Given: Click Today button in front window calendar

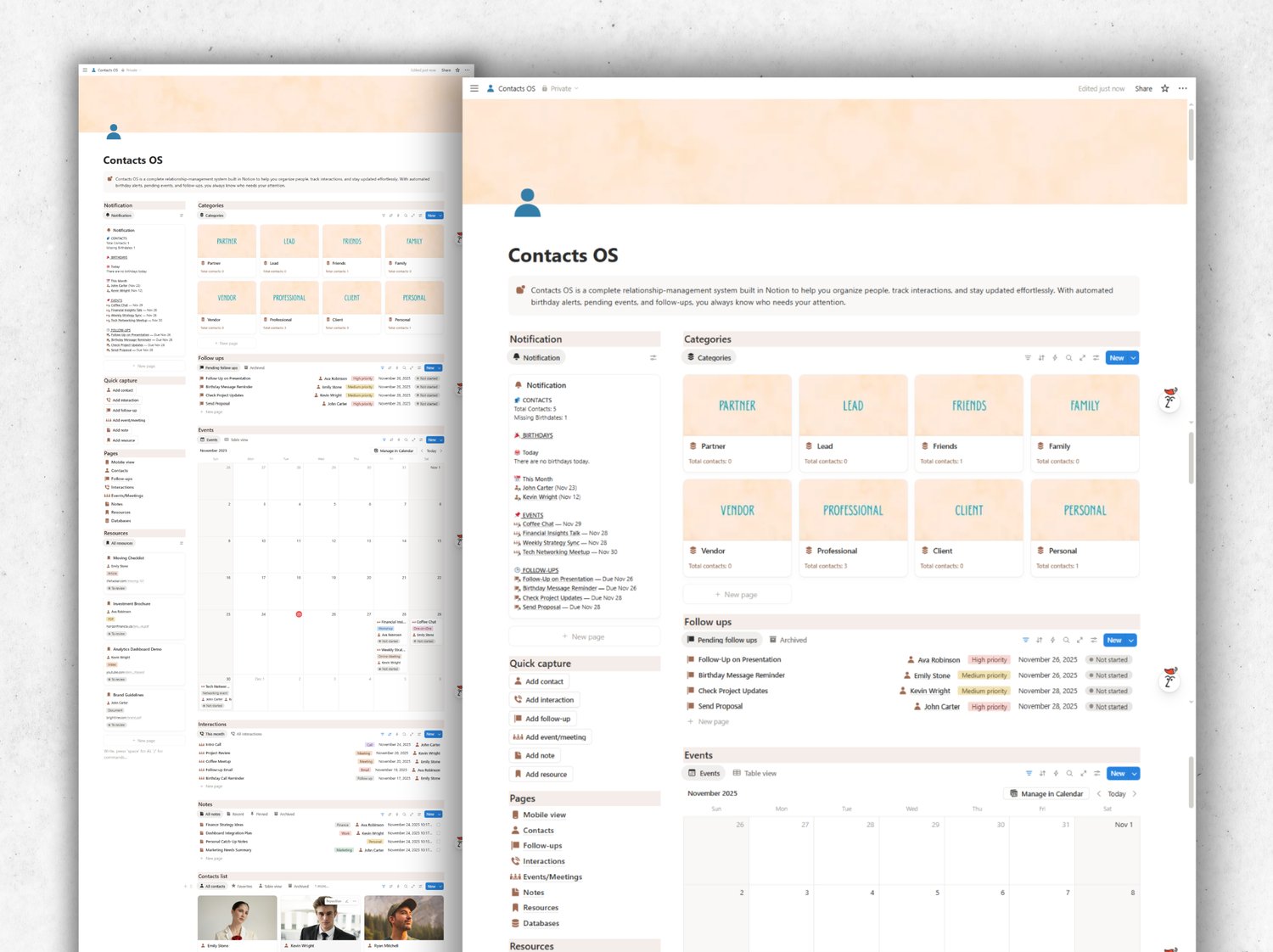Looking at the screenshot, I should 1117,794.
